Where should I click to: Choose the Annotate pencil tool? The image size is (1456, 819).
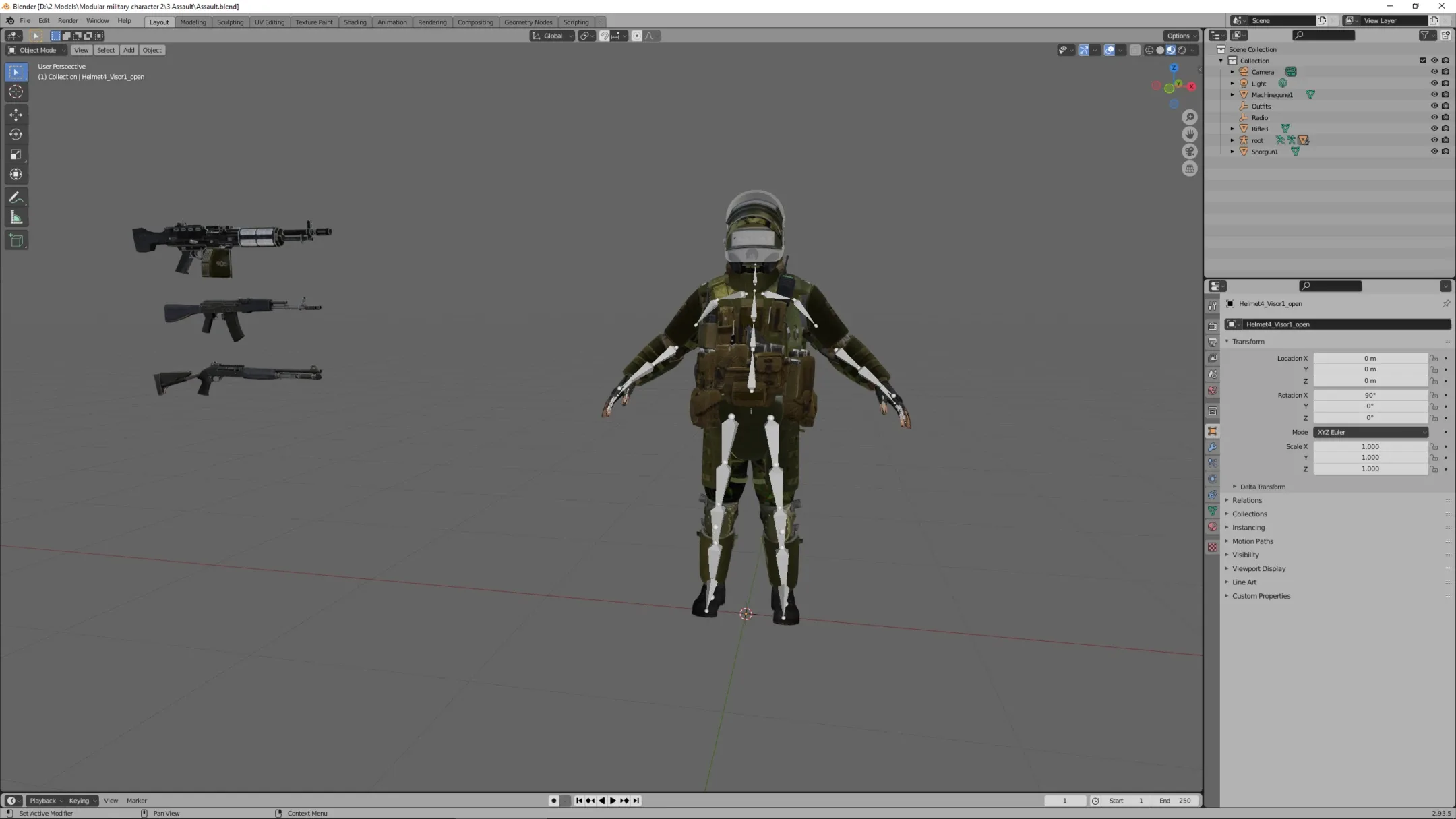coord(16,198)
